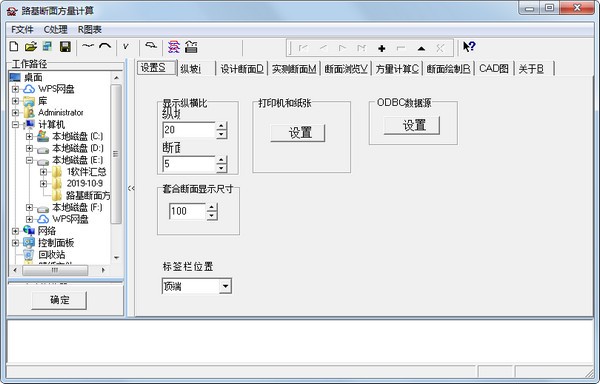This screenshot has height=384, width=600.
Task: Expand the 本地磁盘 (F:) node
Action: [29, 207]
